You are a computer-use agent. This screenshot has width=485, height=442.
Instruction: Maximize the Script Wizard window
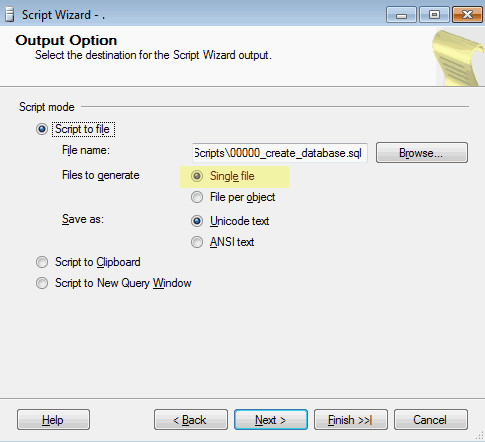[434, 15]
